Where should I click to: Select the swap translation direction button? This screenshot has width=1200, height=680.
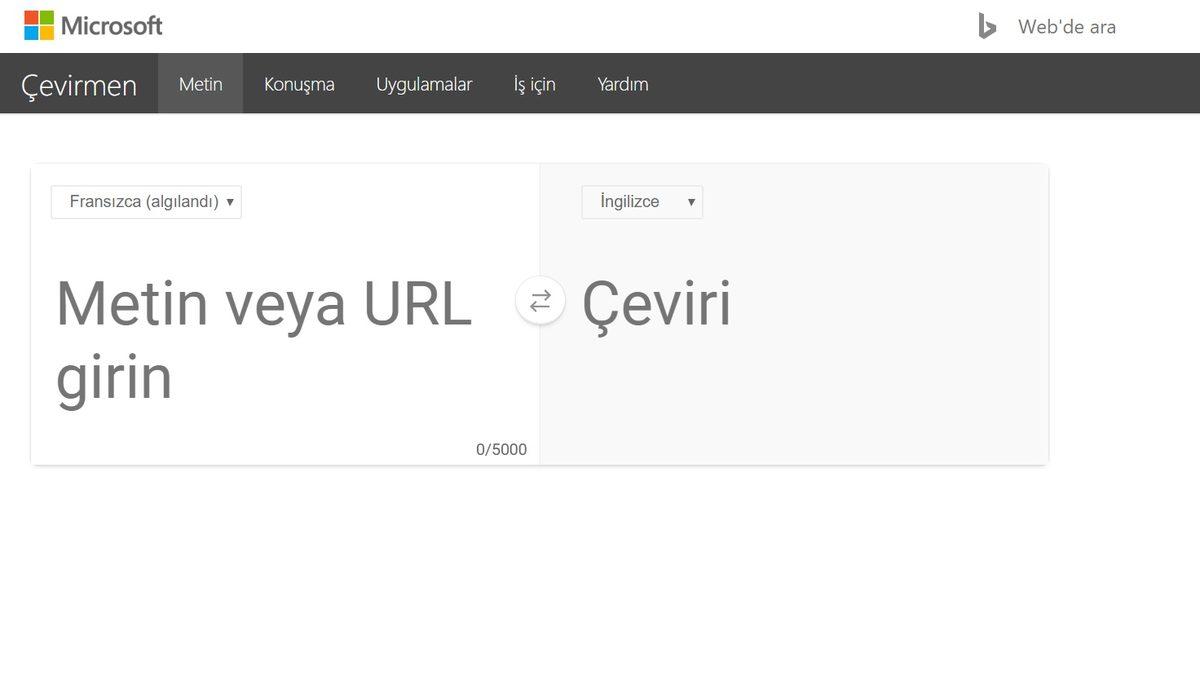[540, 300]
